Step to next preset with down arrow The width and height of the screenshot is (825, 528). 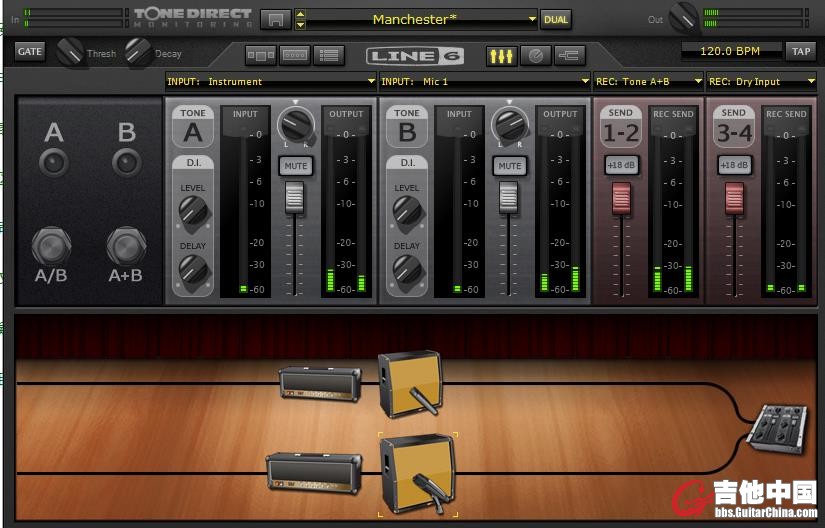tap(300, 25)
